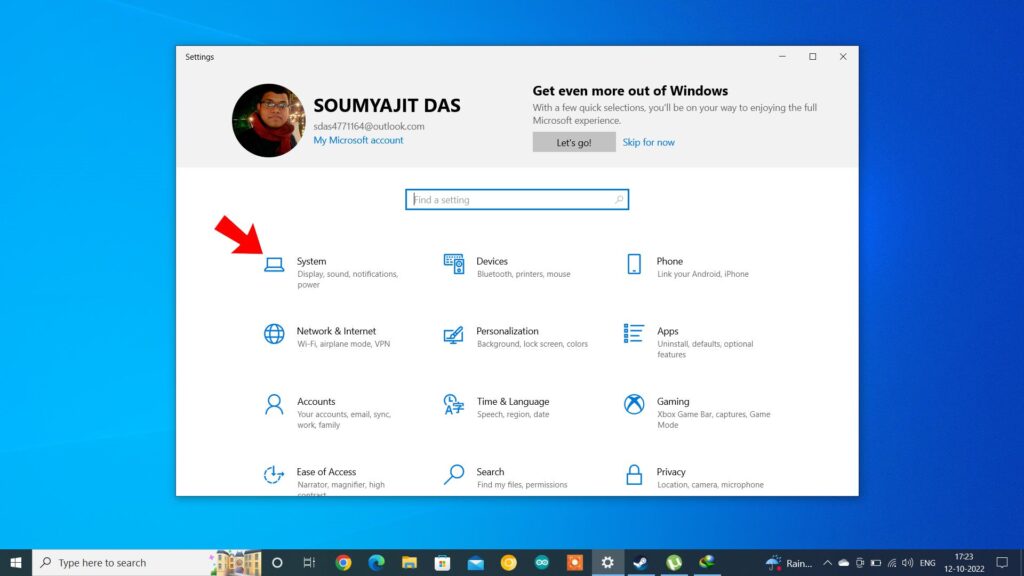Open My Microsoft account link
This screenshot has height=576, width=1024.
pyautogui.click(x=358, y=140)
